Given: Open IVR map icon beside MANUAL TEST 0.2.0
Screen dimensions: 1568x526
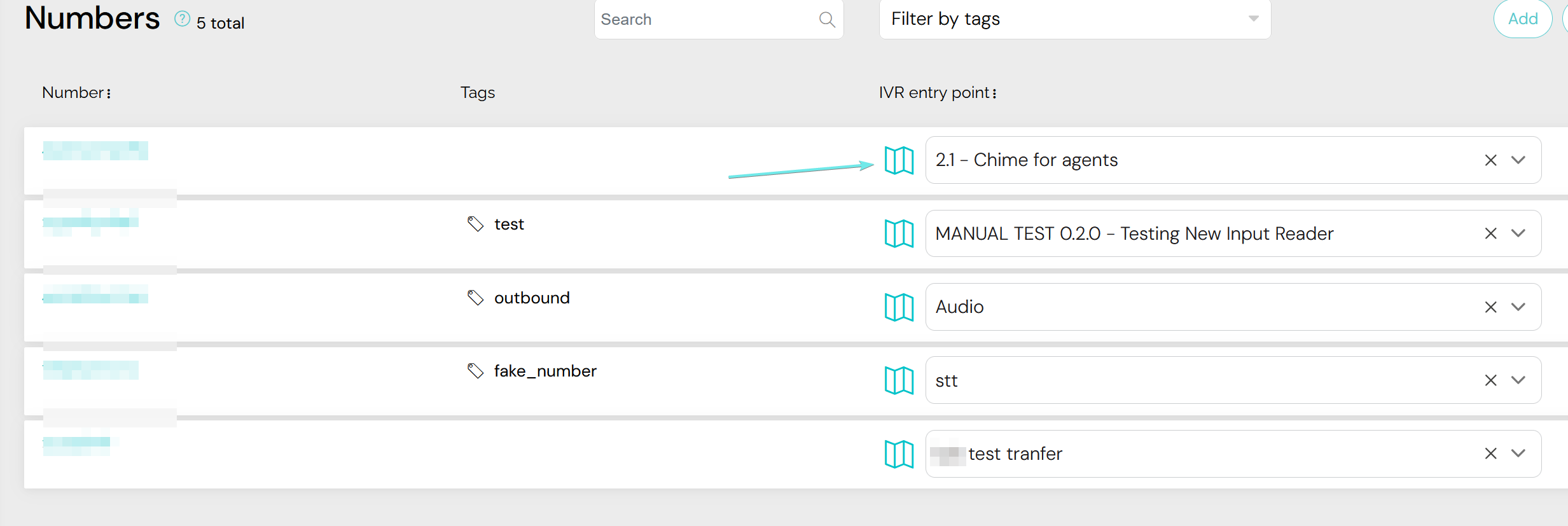Looking at the screenshot, I should click(899, 233).
